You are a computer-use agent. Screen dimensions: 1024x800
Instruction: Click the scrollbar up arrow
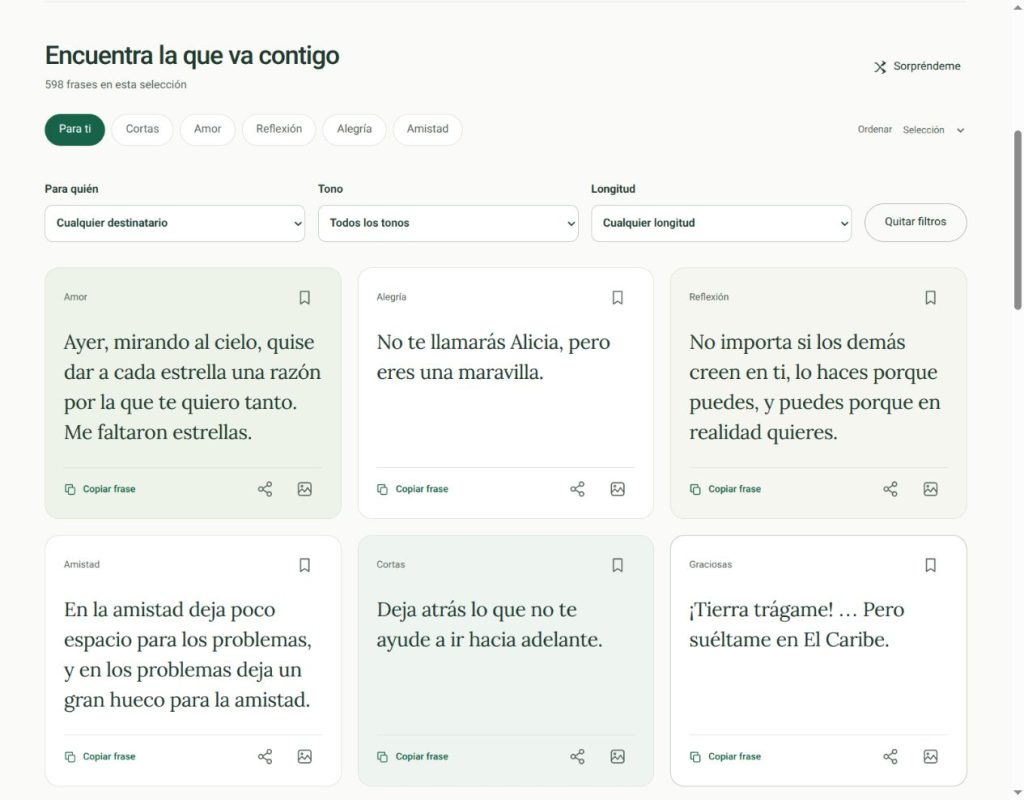point(1017,7)
